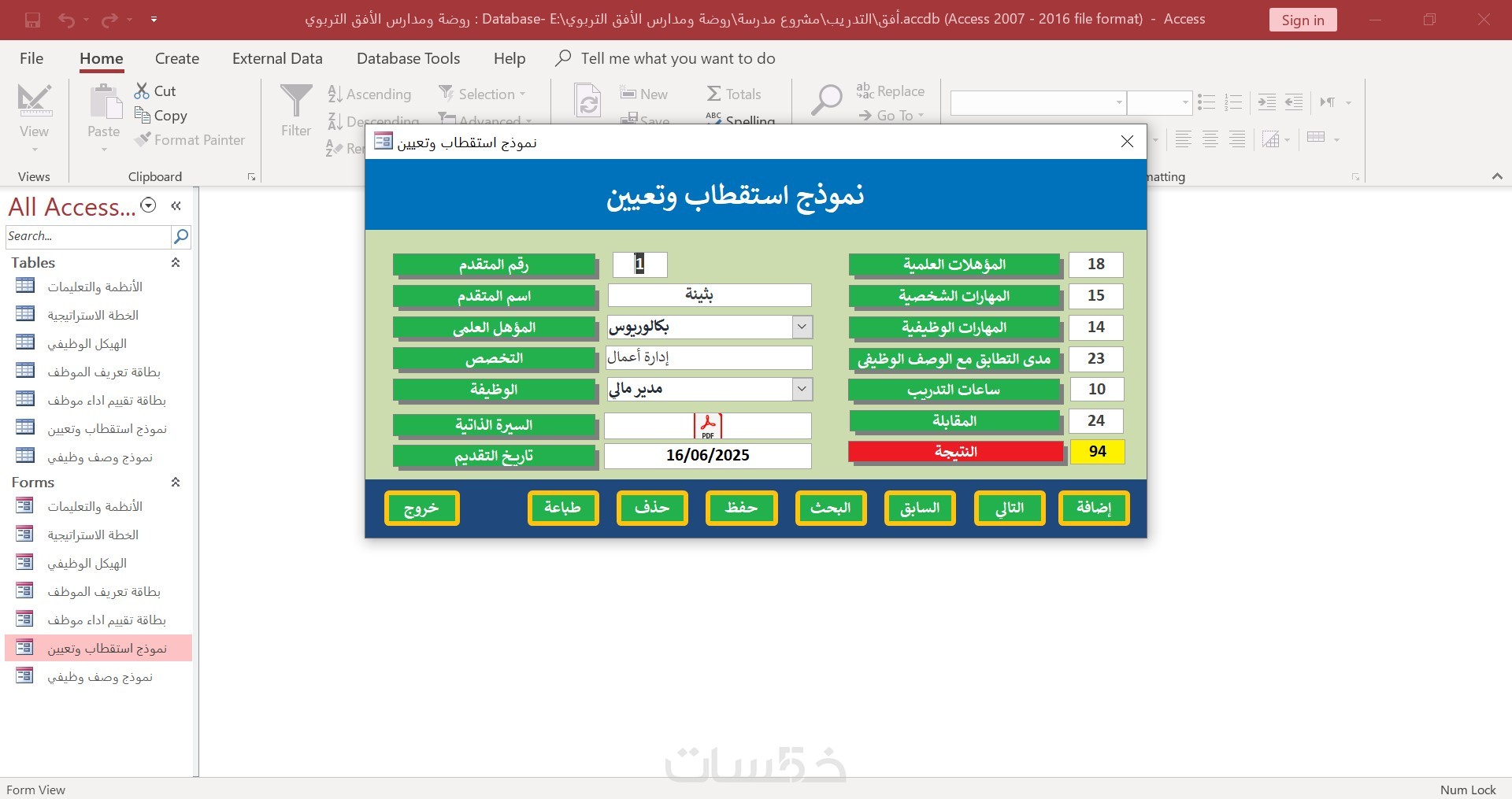Open the بطاقة تعريف الموظف table

coord(98,372)
